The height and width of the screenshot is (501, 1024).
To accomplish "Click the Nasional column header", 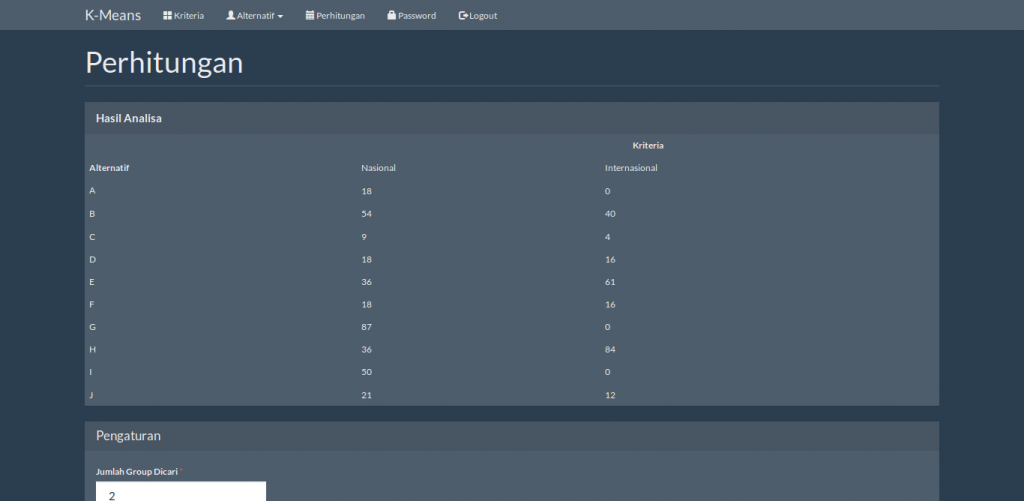I will click(x=378, y=168).
